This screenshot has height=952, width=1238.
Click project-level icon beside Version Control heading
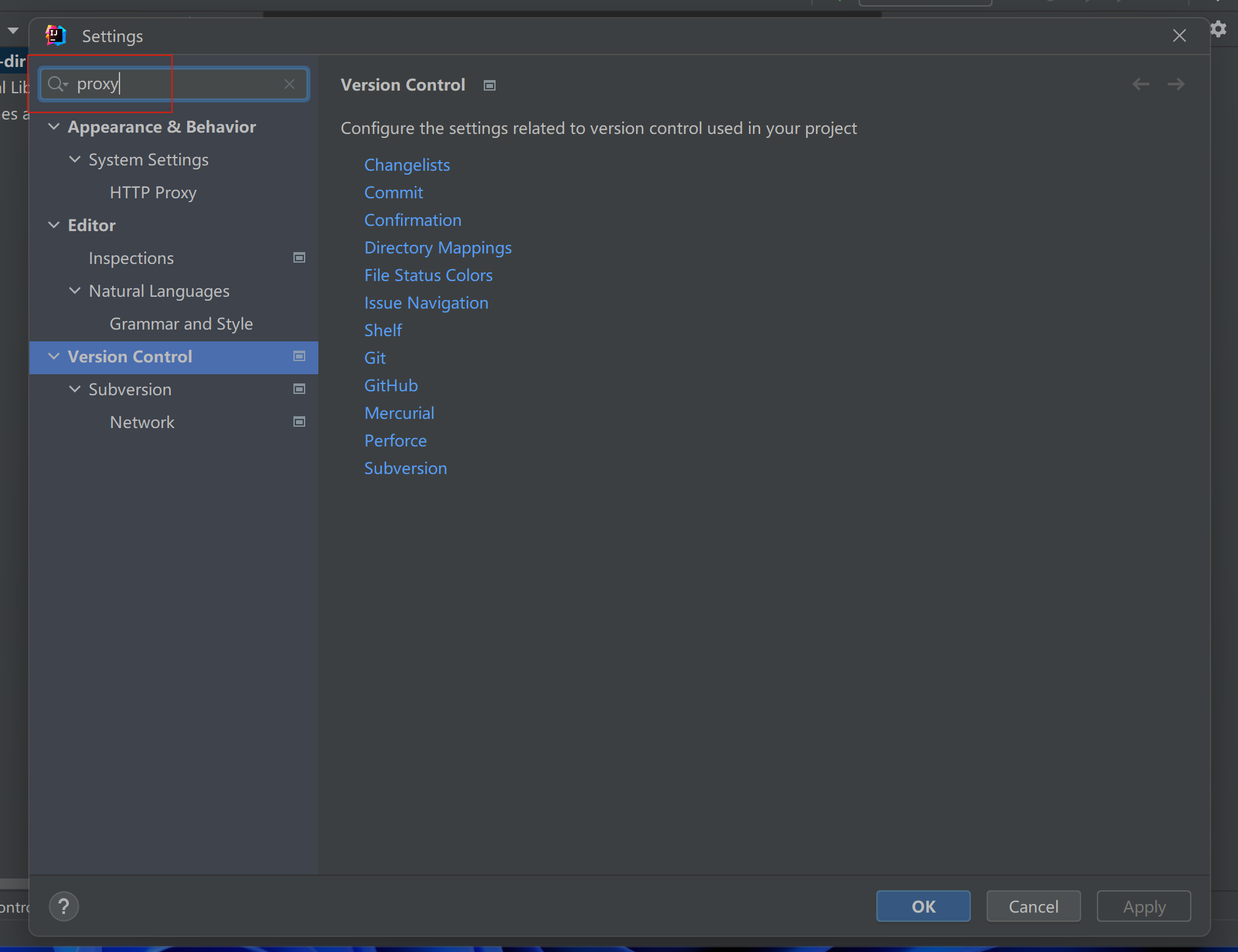tap(490, 85)
